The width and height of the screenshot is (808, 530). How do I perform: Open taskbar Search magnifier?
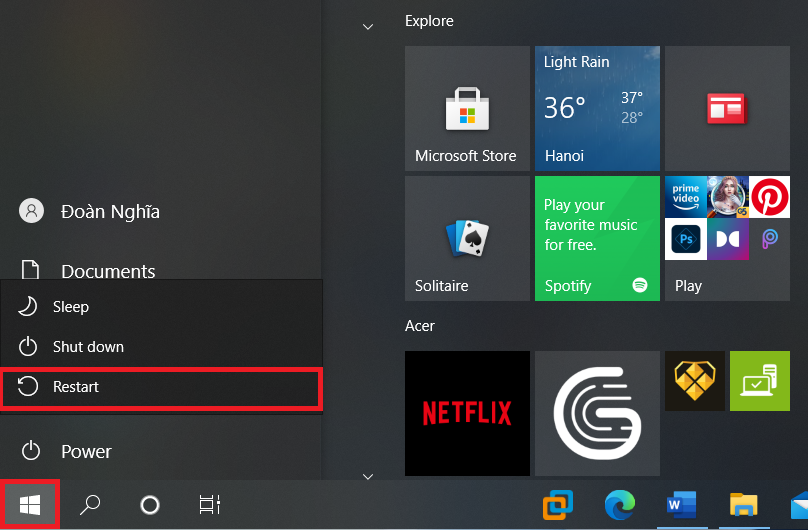coord(90,504)
